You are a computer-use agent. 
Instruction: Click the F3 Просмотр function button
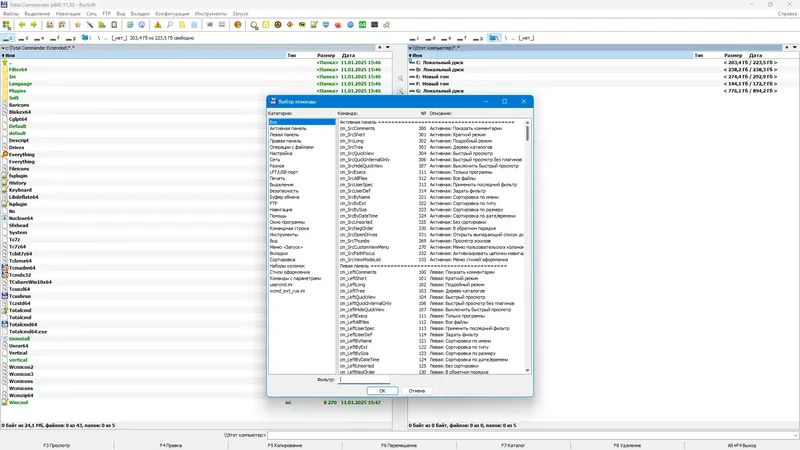coord(57,445)
